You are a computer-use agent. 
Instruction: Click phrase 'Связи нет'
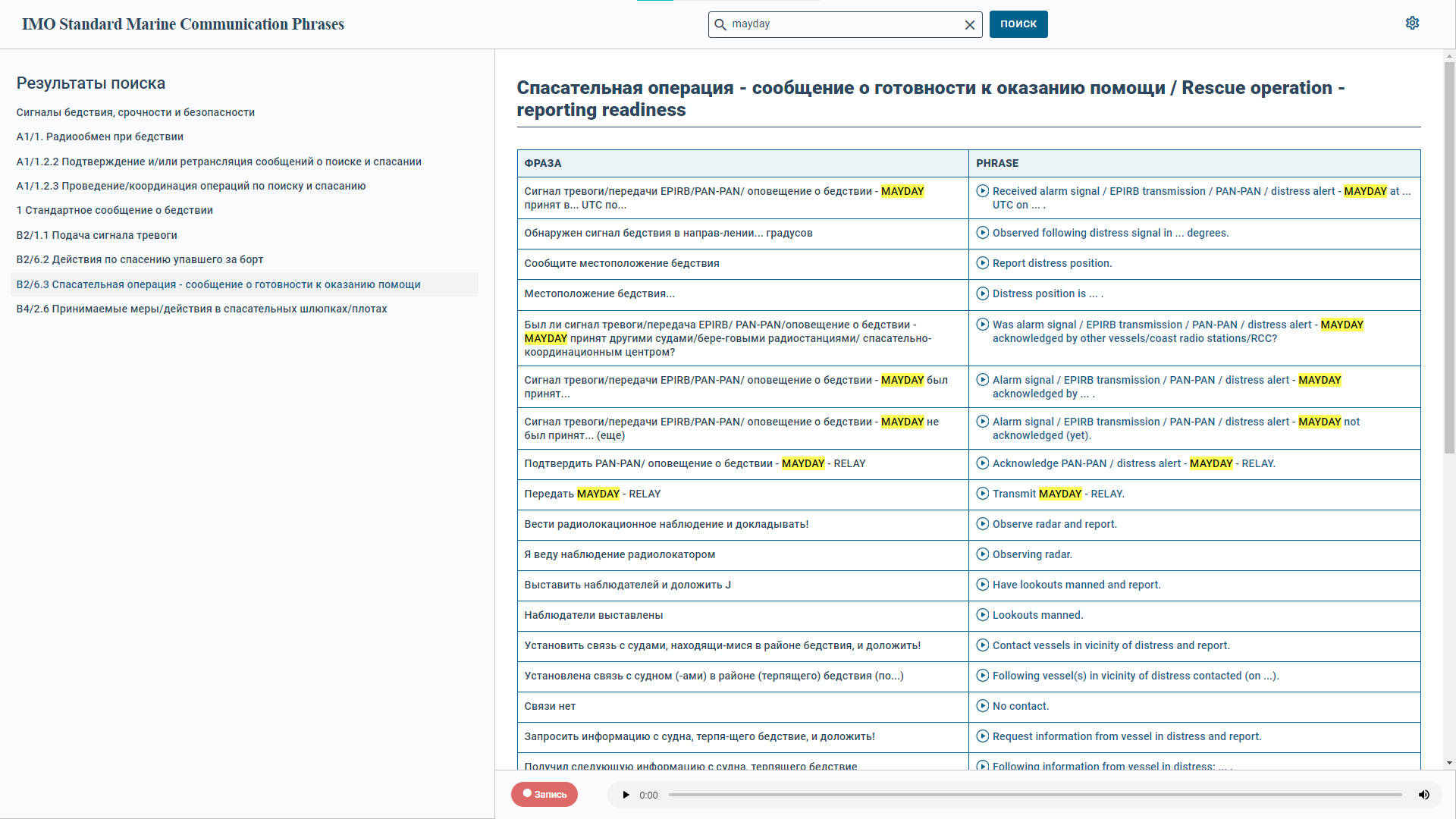[550, 706]
